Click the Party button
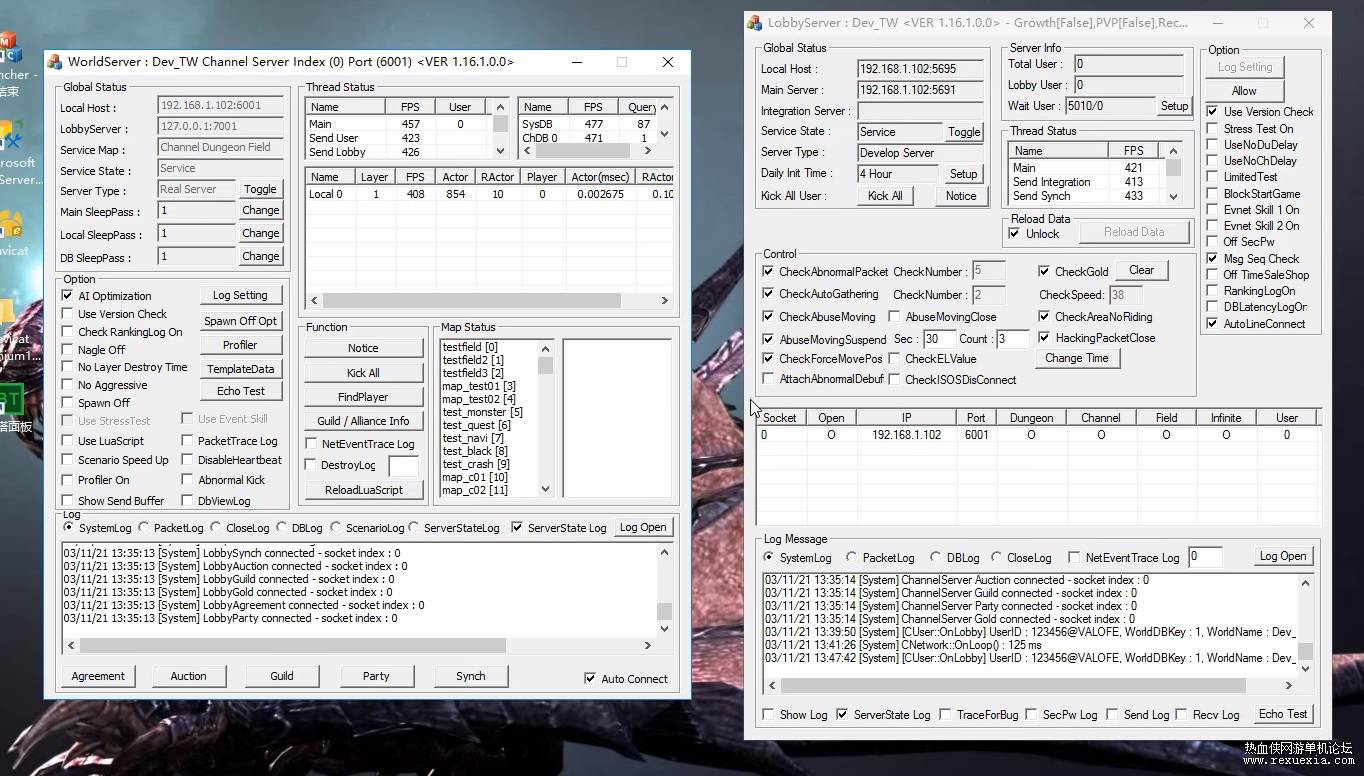The width and height of the screenshot is (1364, 776). click(376, 676)
